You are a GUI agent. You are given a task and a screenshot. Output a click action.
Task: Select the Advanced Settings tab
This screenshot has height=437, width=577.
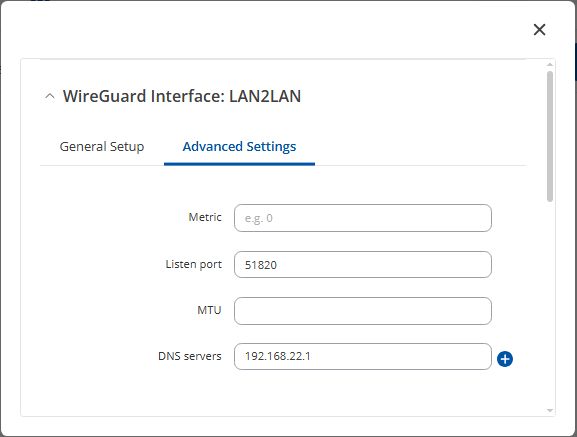[239, 146]
